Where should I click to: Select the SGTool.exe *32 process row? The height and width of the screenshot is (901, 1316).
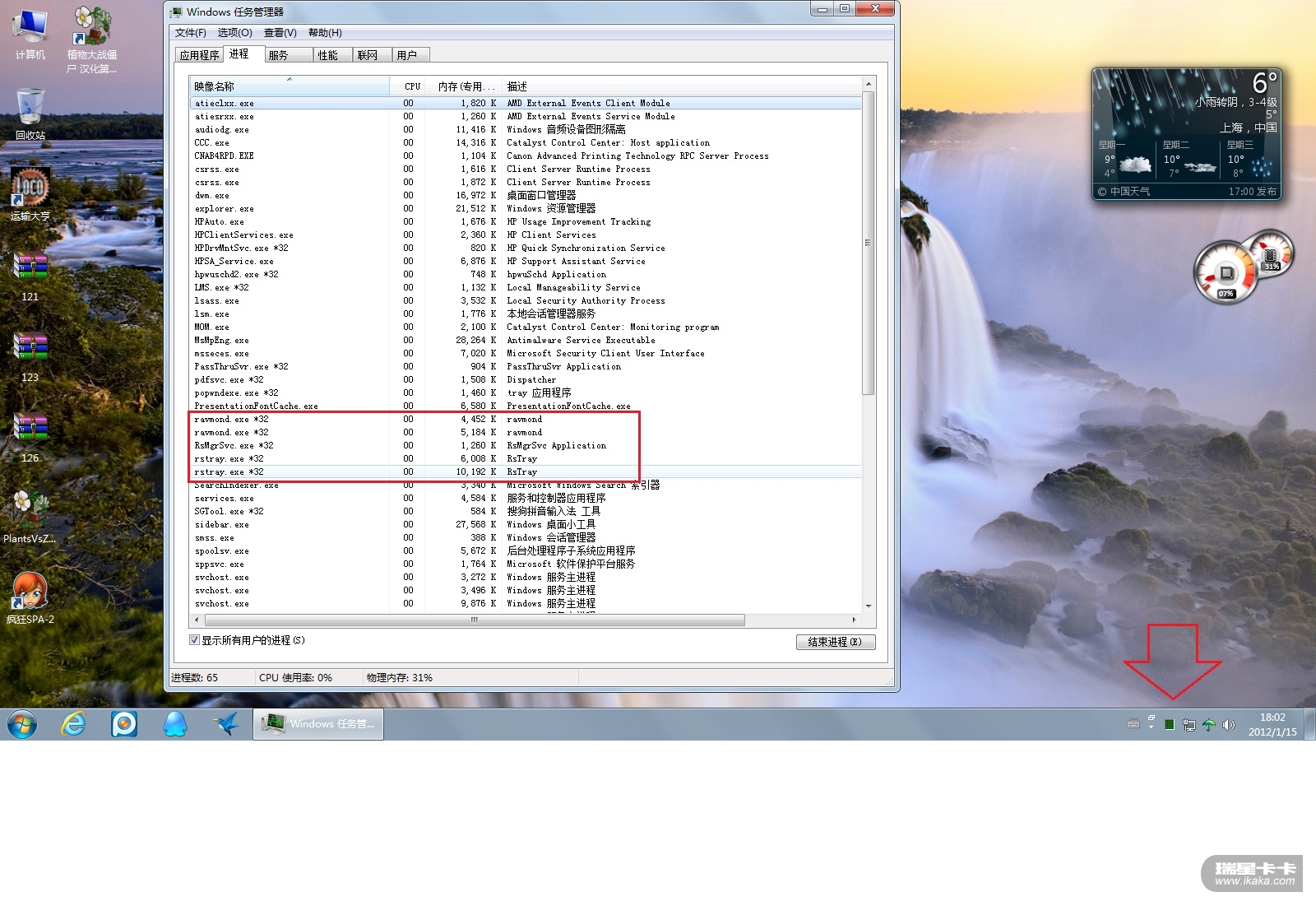(526, 512)
